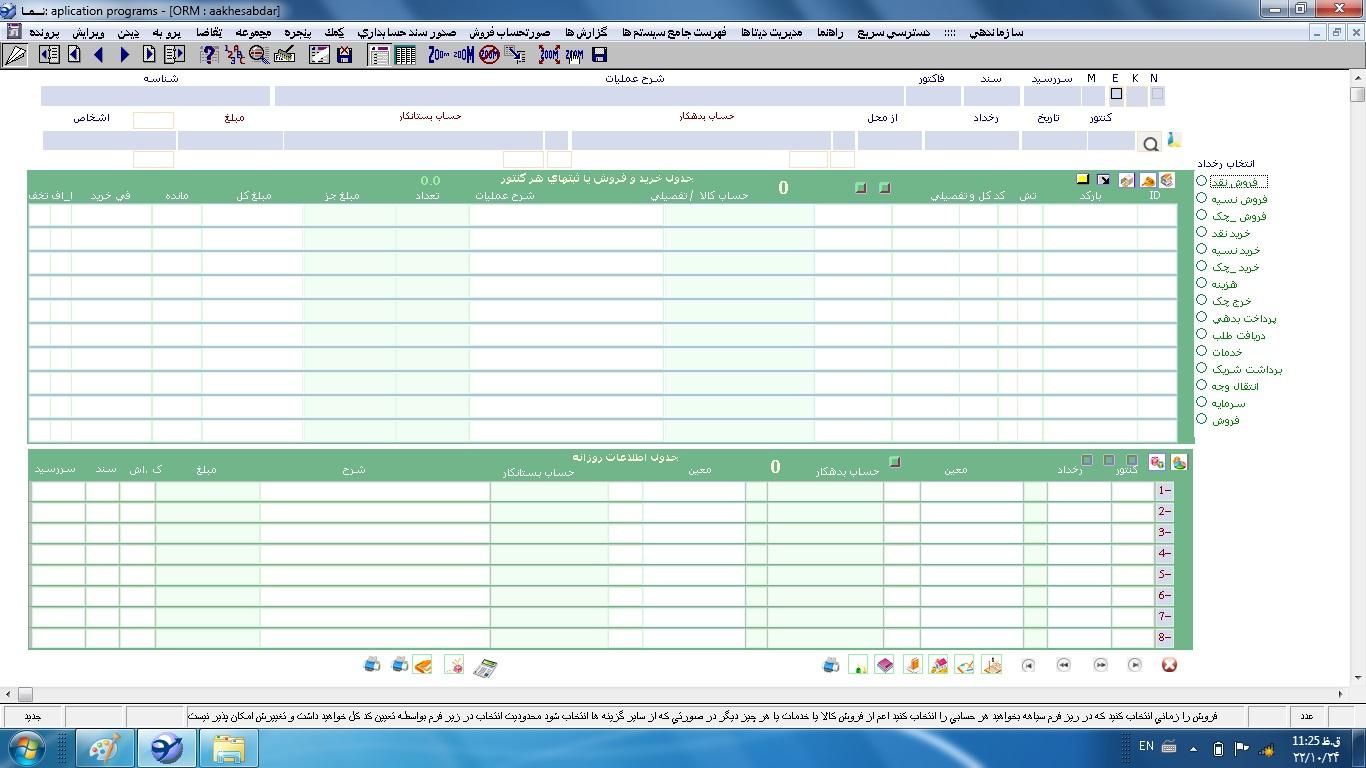The width and height of the screenshot is (1366, 768).
Task: Click the calculator icon below the journal table
Action: pyautogui.click(x=485, y=667)
